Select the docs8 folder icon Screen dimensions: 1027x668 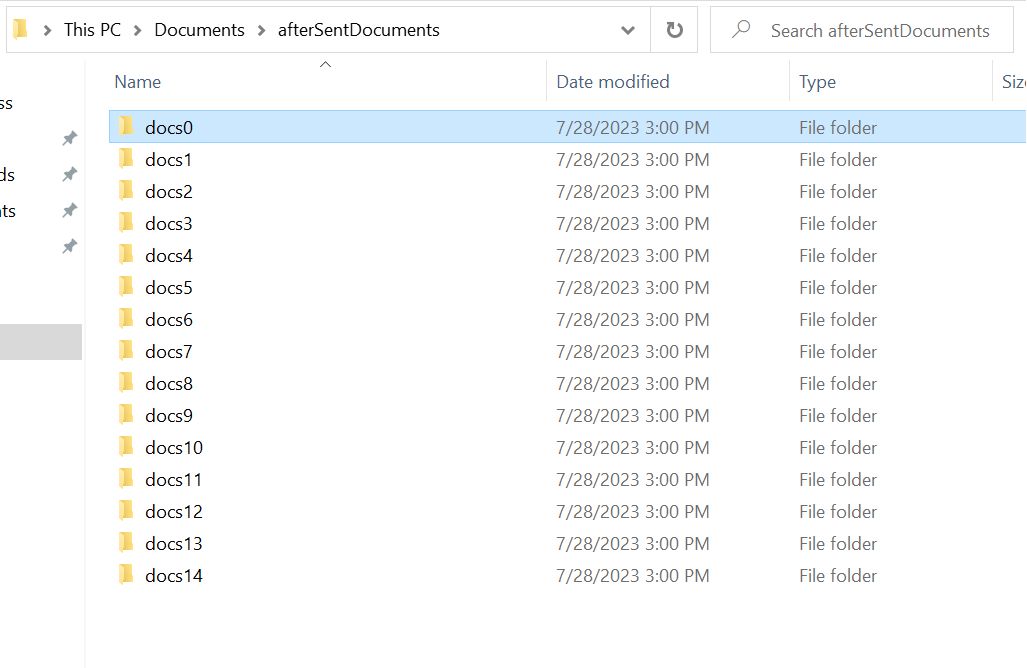[x=126, y=382]
